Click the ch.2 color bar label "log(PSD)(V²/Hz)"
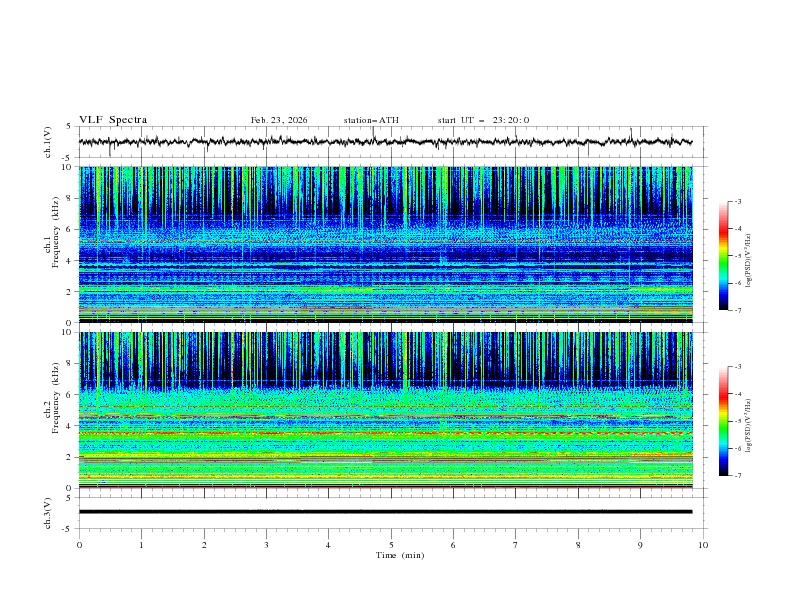This screenshot has width=792, height=612. tap(749, 426)
